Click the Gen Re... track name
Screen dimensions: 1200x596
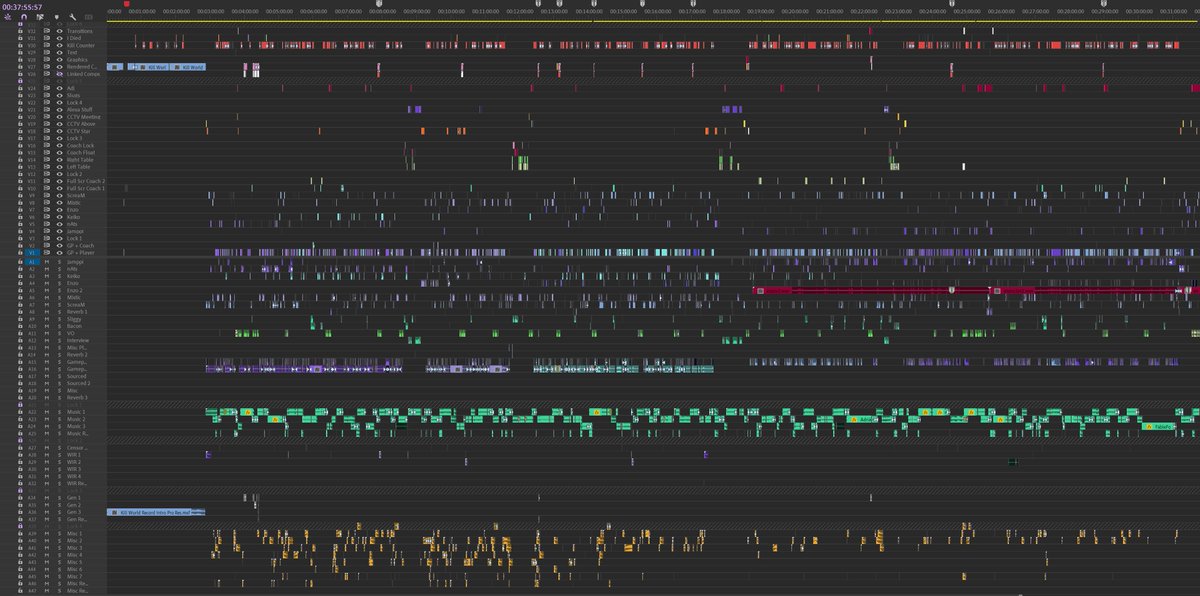point(77,519)
